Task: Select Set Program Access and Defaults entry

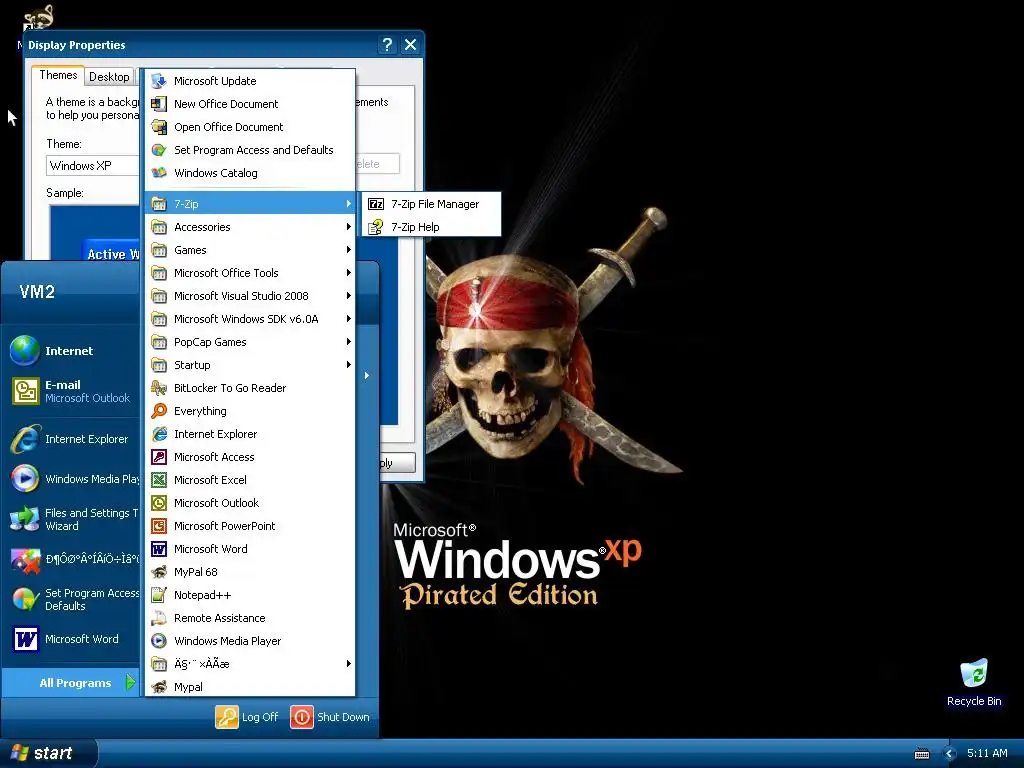Action: 250,150
